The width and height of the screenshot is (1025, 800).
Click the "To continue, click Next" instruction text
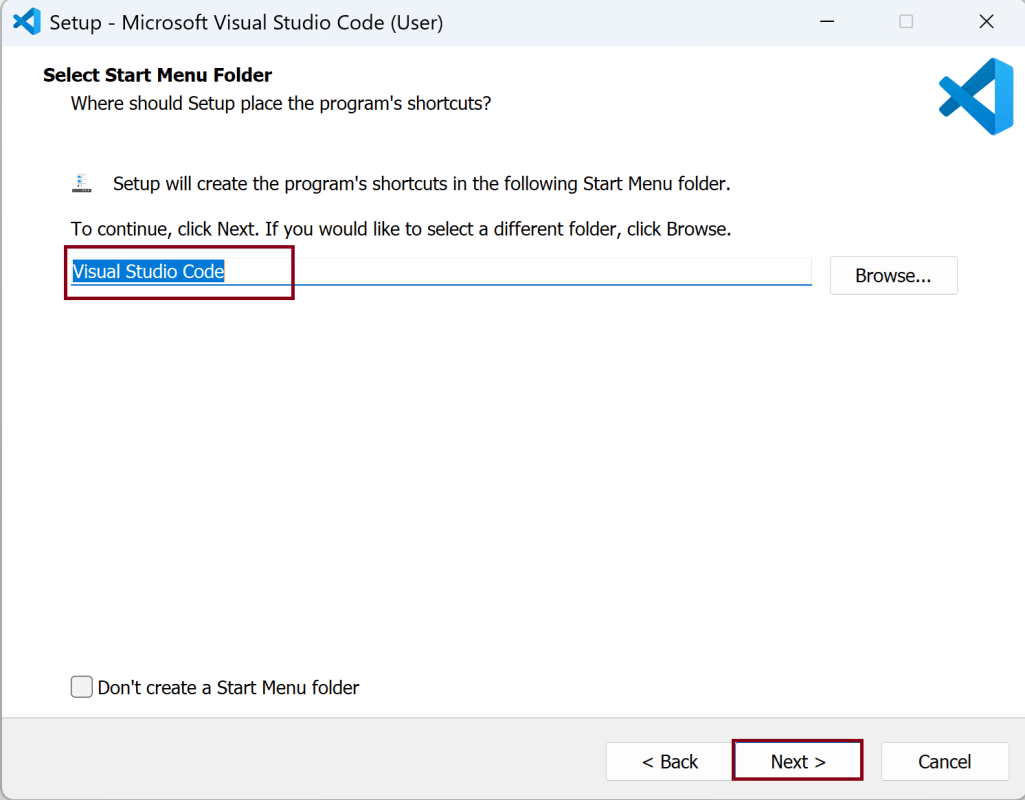pos(400,229)
